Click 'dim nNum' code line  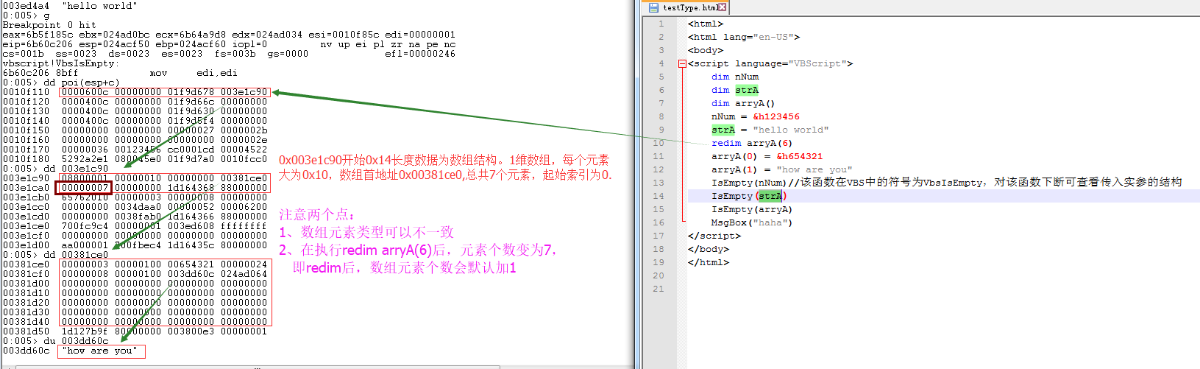(x=735, y=76)
